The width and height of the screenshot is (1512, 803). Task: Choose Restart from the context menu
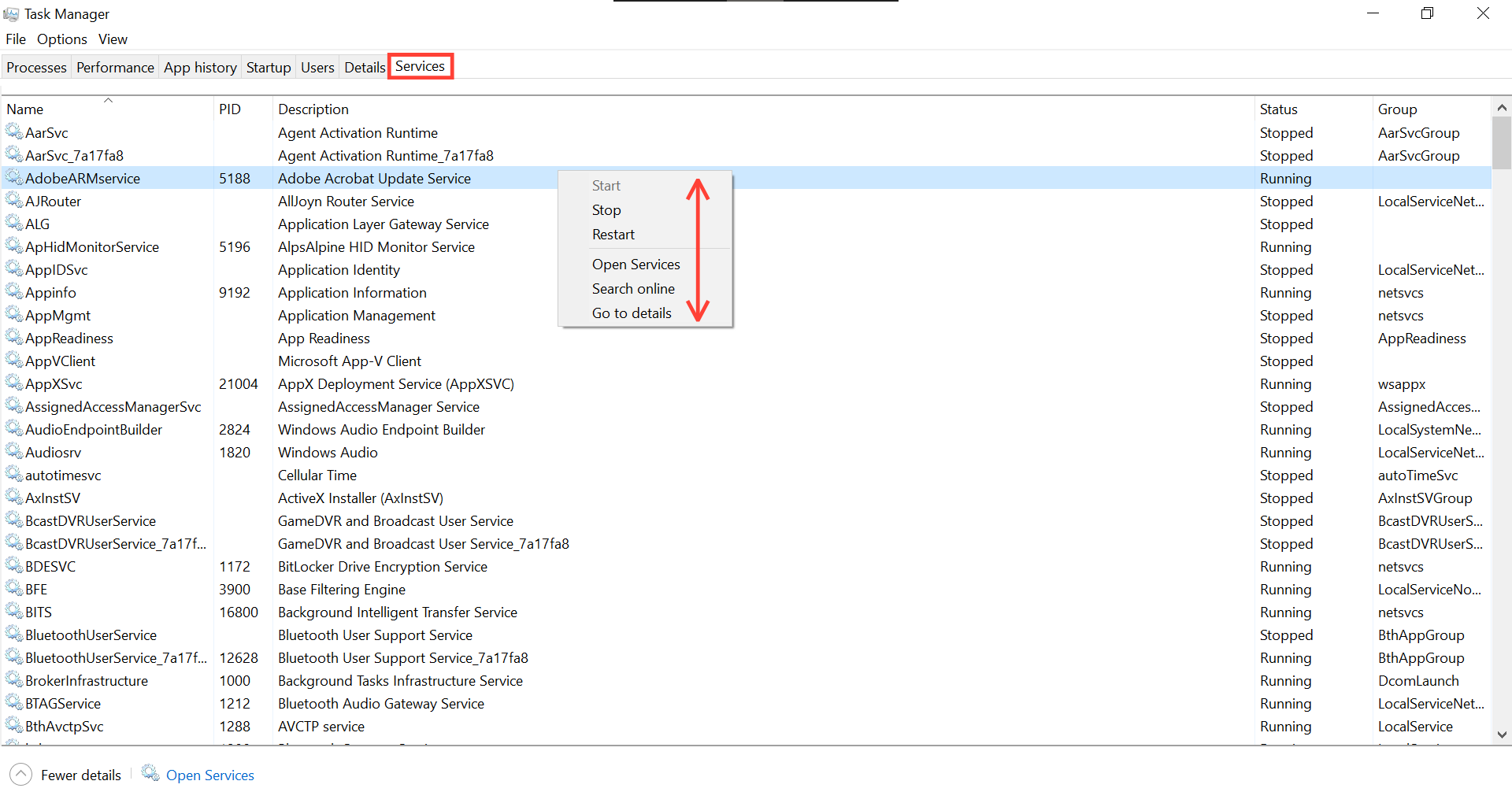614,234
